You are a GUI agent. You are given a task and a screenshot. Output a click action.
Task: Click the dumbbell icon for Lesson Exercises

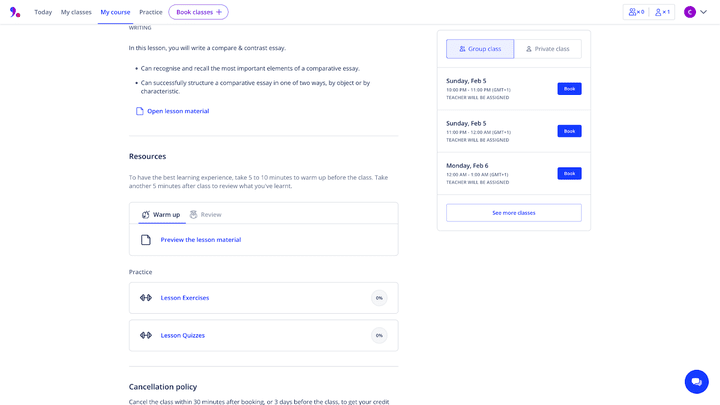146,298
